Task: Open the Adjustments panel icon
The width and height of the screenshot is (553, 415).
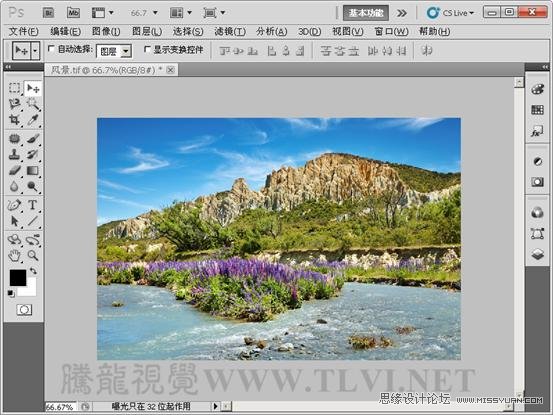Action: click(537, 161)
